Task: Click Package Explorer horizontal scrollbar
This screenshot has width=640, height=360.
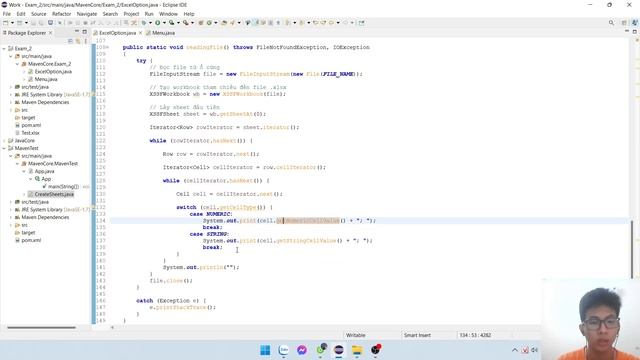Action: [x=41, y=327]
